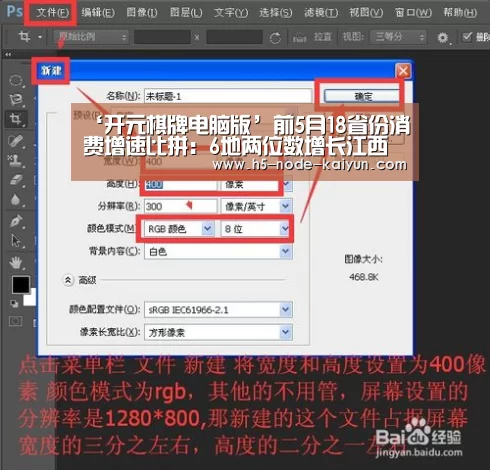Open the 视图 overlay dropdown showing 三等分

(x=398, y=37)
